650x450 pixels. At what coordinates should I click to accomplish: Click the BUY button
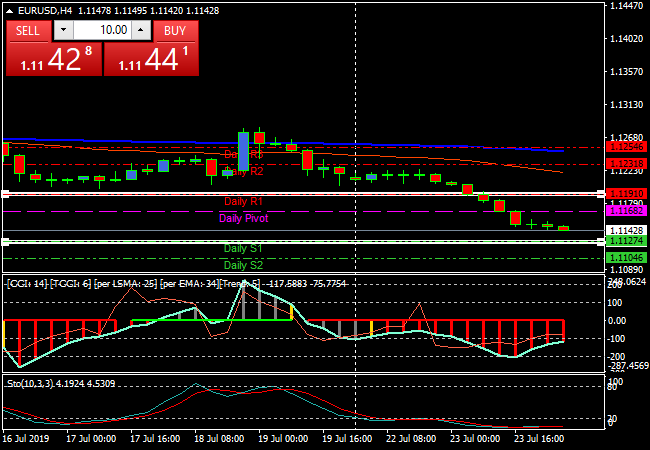(x=175, y=30)
